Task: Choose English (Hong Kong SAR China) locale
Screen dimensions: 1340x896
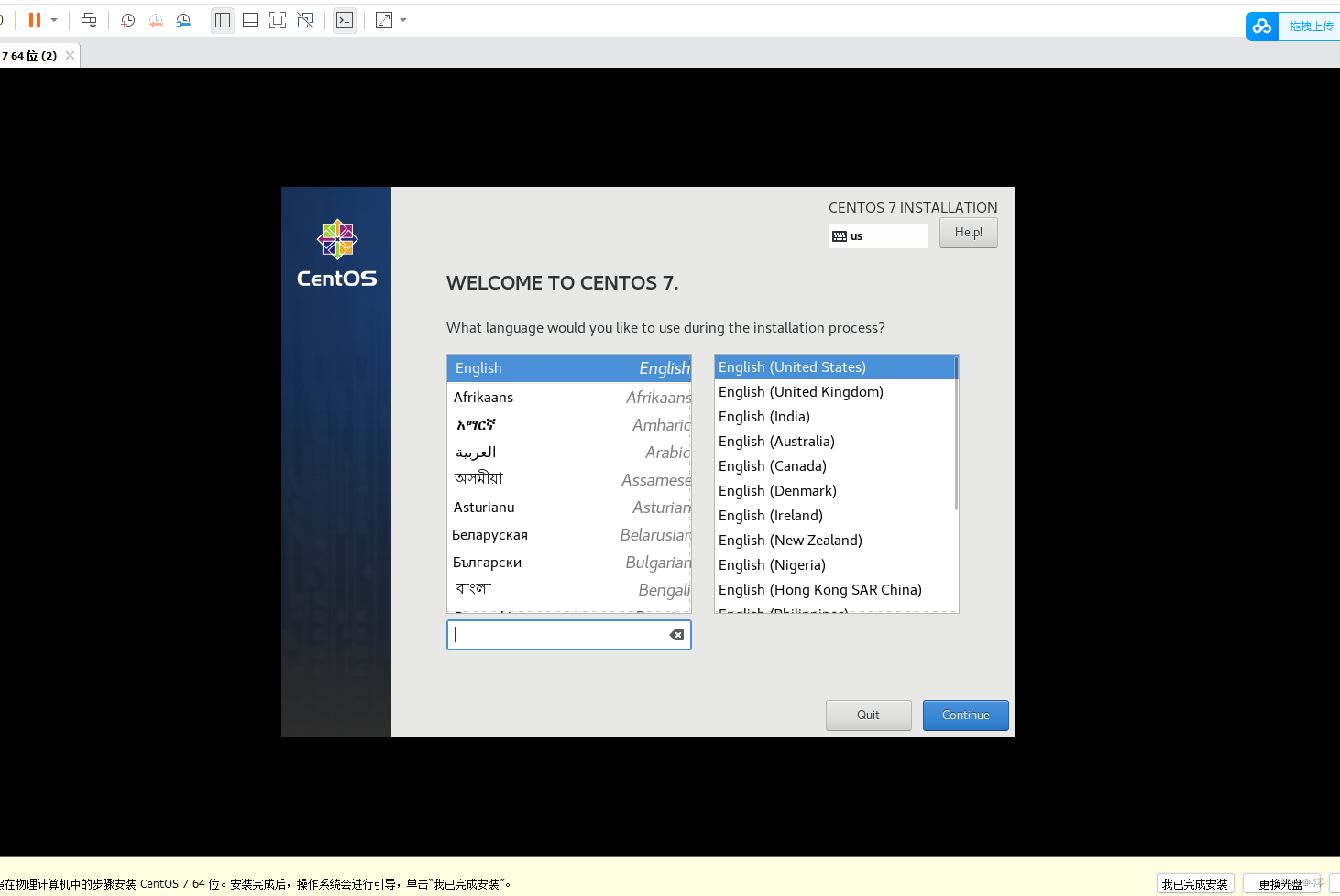Action: point(834,590)
